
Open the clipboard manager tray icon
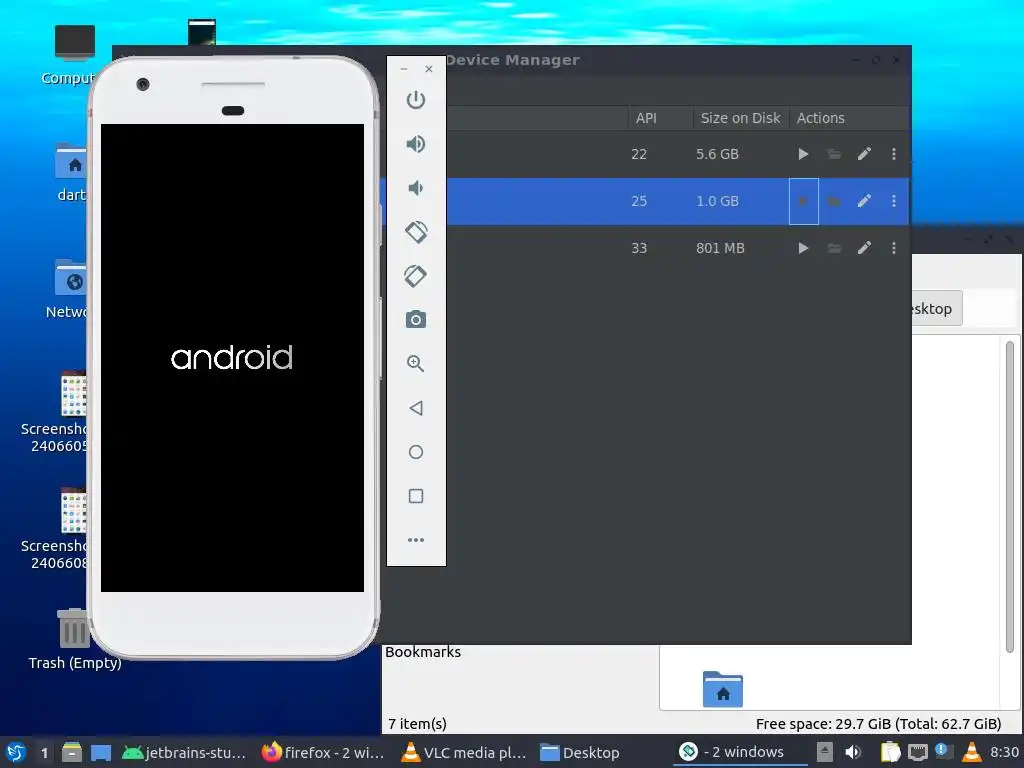pos(890,752)
